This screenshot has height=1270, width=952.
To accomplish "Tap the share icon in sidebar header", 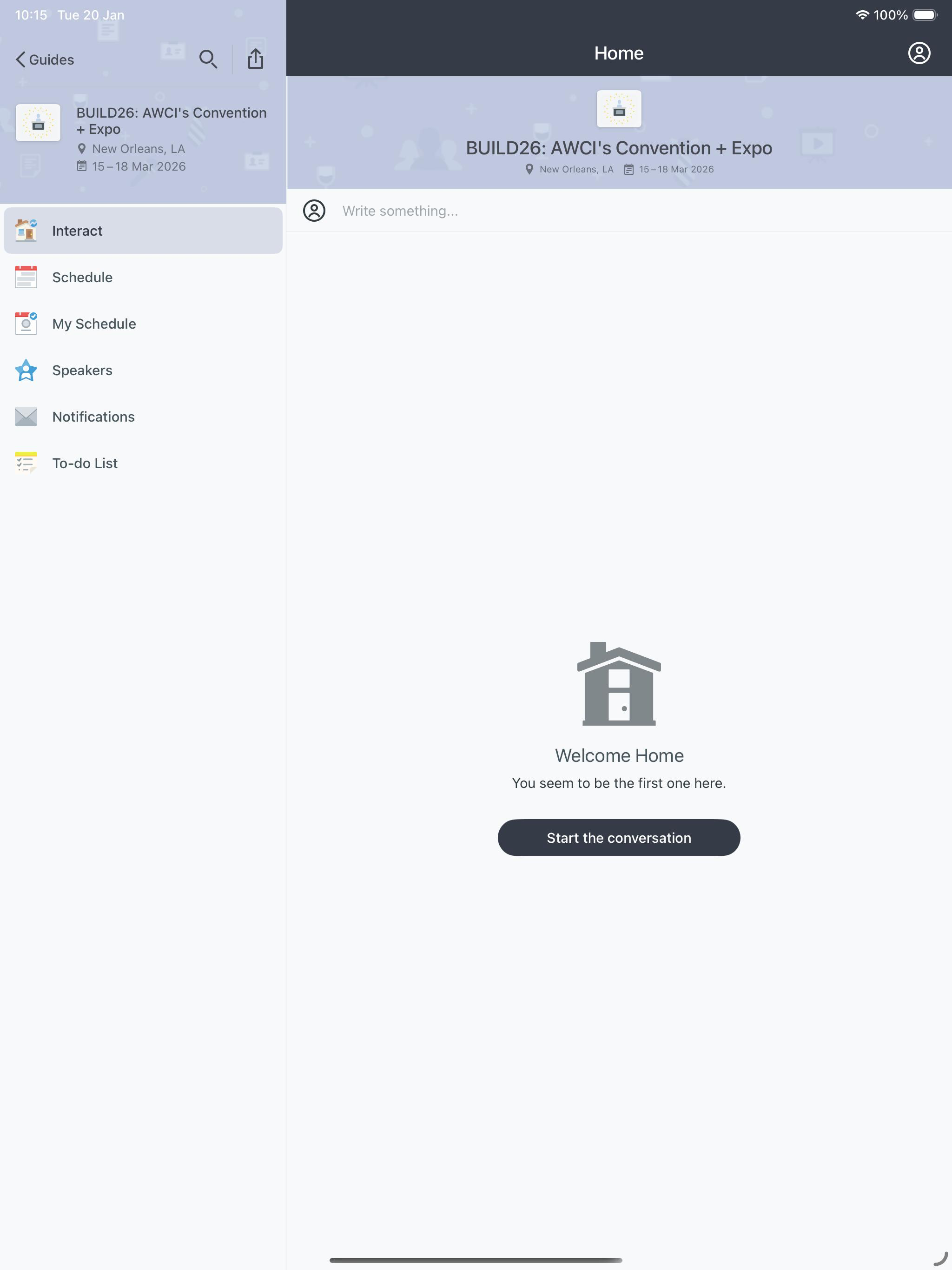I will pos(256,59).
